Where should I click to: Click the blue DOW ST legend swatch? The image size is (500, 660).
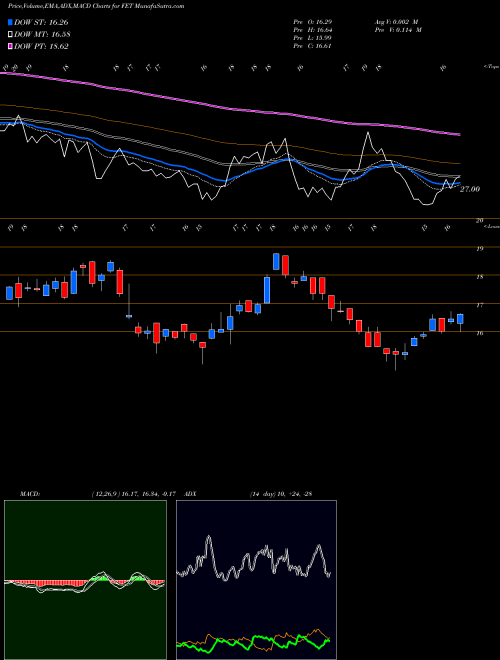click(x=11, y=22)
